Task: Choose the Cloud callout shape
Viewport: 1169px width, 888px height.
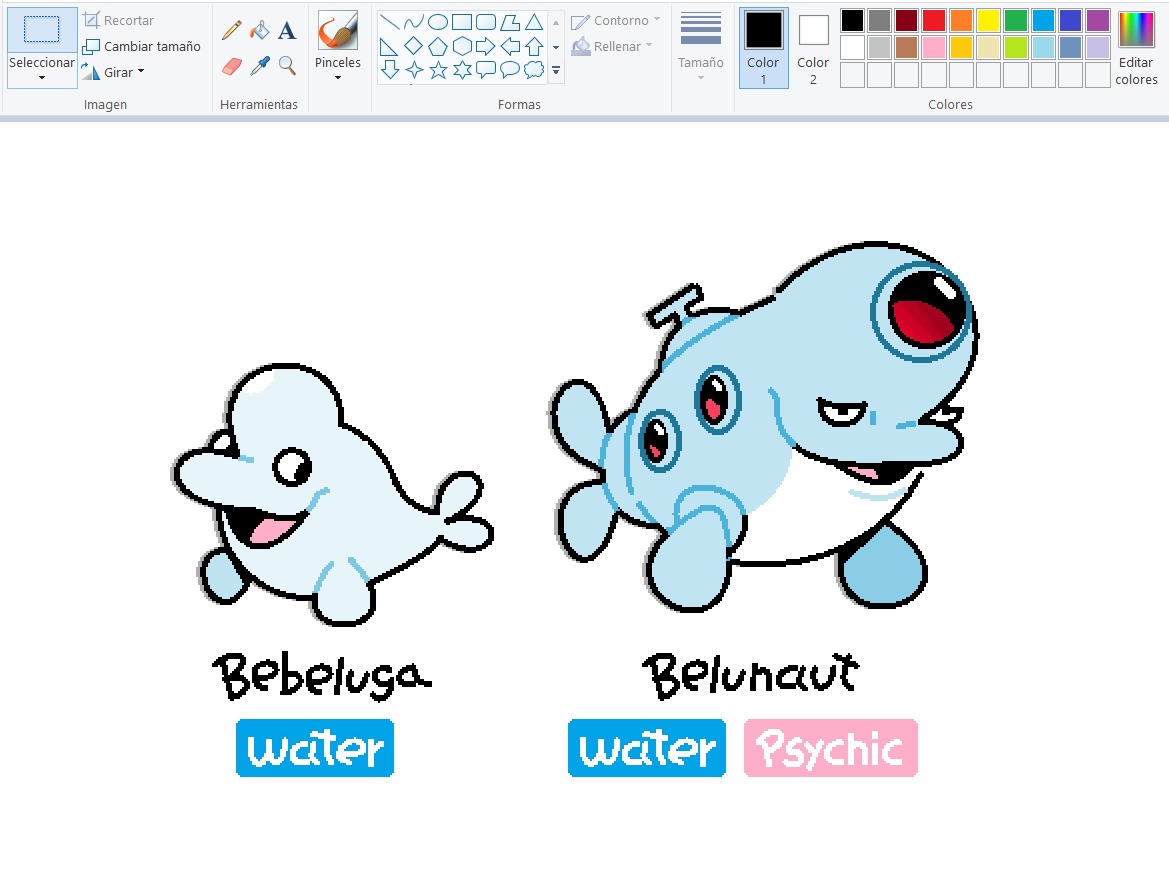Action: click(x=534, y=70)
